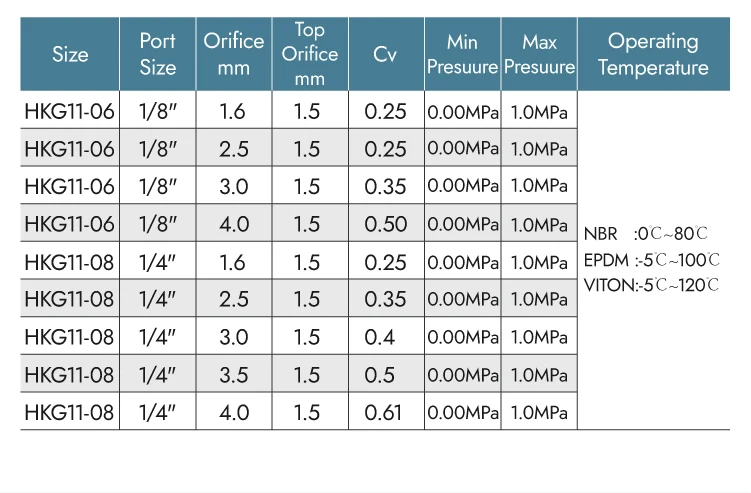Click the Cv column header

click(386, 55)
